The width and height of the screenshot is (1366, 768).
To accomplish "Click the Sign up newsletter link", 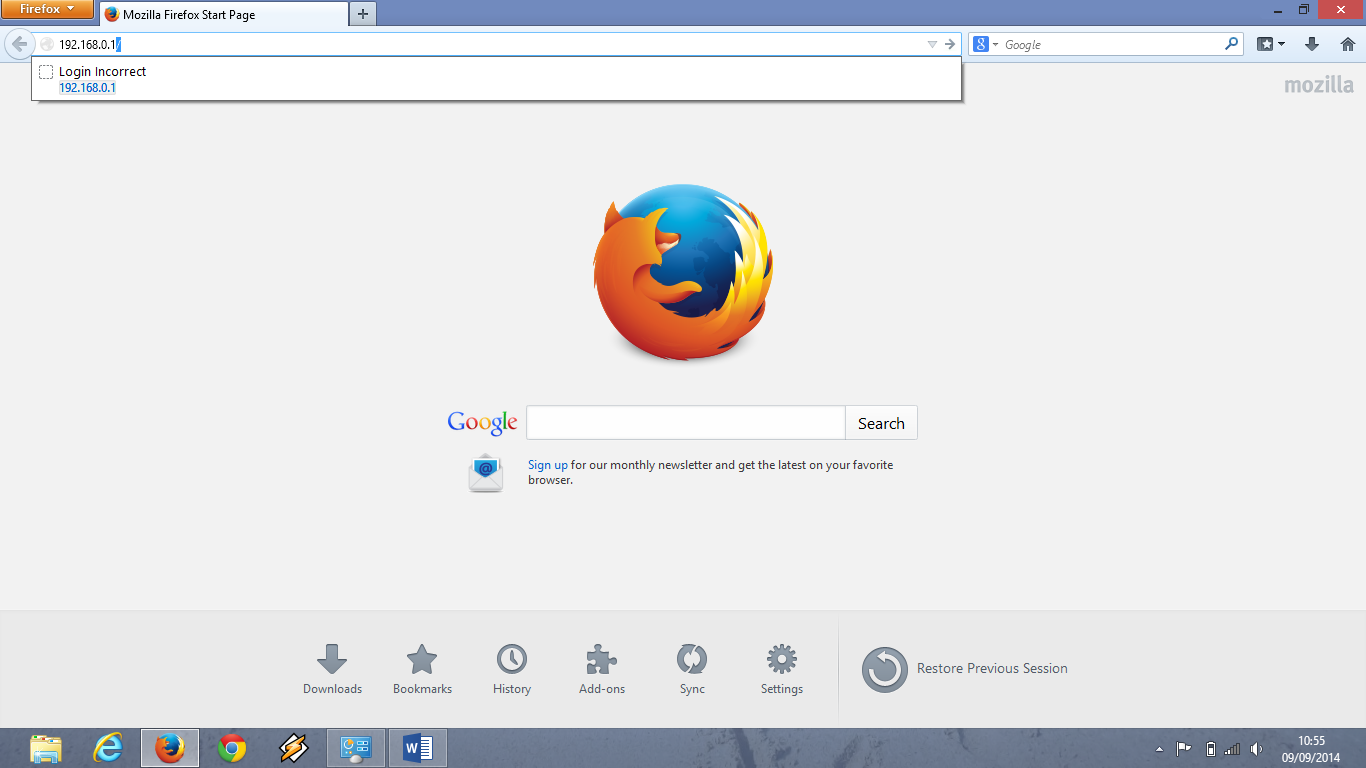I will click(x=548, y=465).
